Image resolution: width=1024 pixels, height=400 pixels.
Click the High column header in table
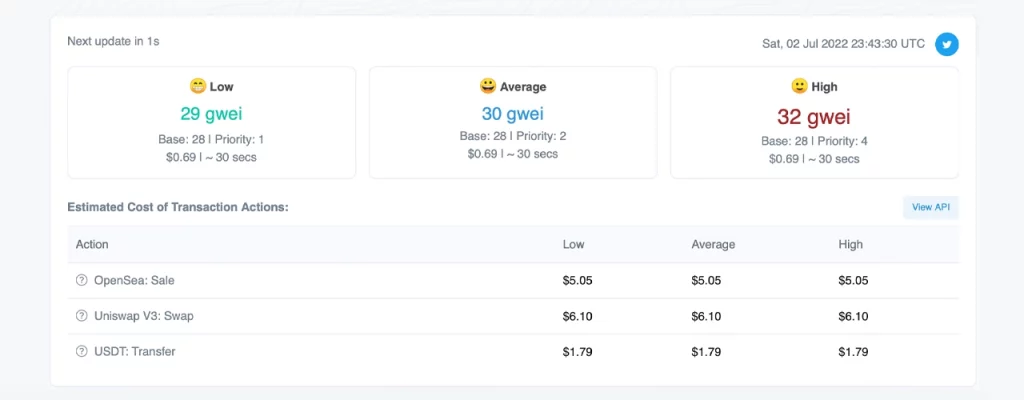click(850, 244)
